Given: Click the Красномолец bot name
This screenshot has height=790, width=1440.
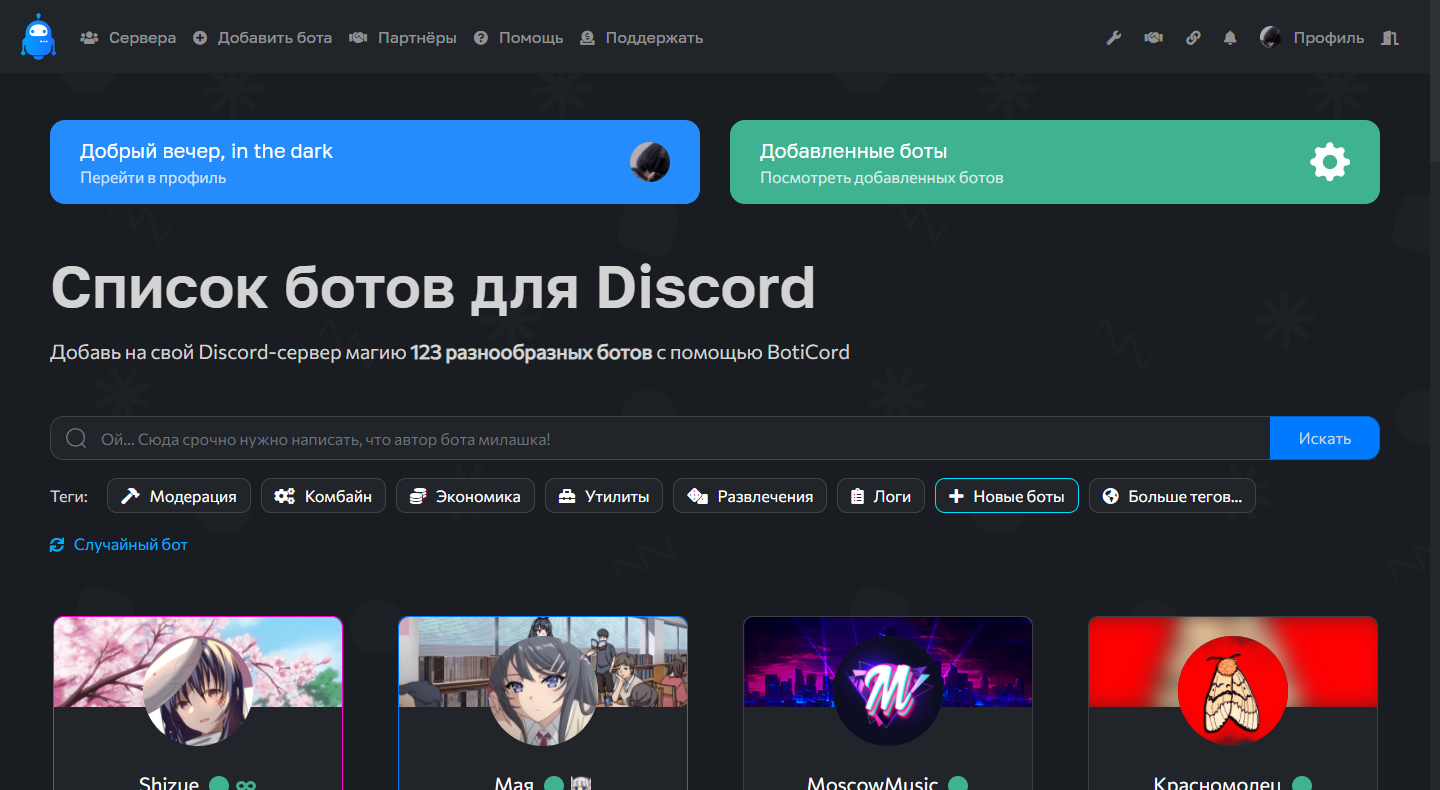Looking at the screenshot, I should point(1217,783).
